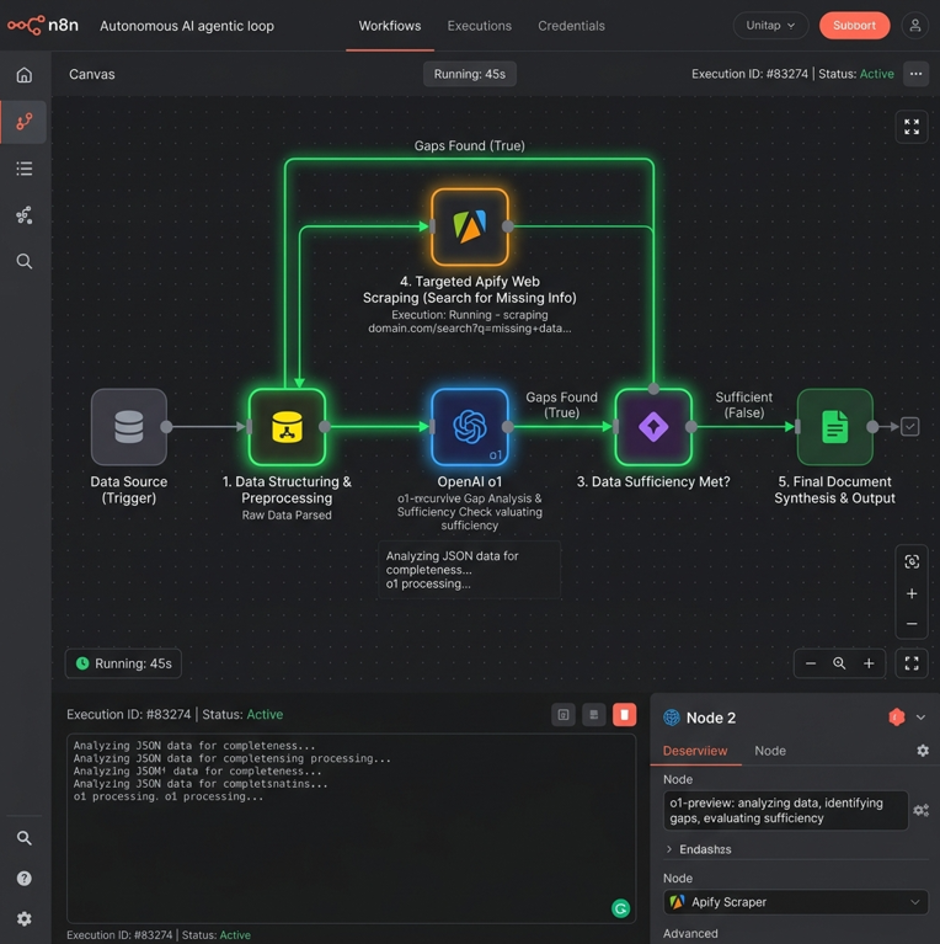Click the Subbort button
The width and height of the screenshot is (940, 944).
tap(854, 25)
